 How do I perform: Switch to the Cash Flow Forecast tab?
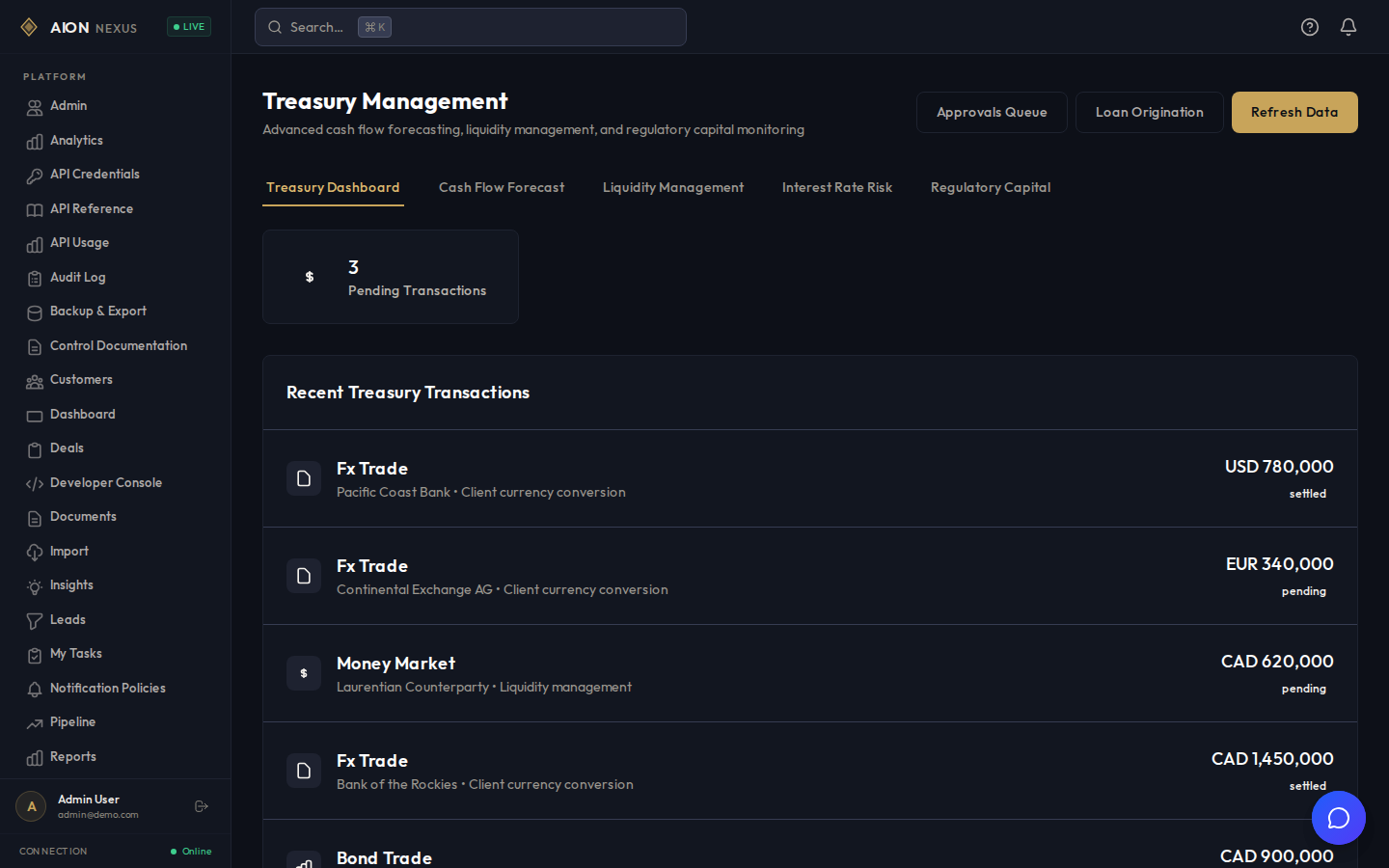(502, 187)
